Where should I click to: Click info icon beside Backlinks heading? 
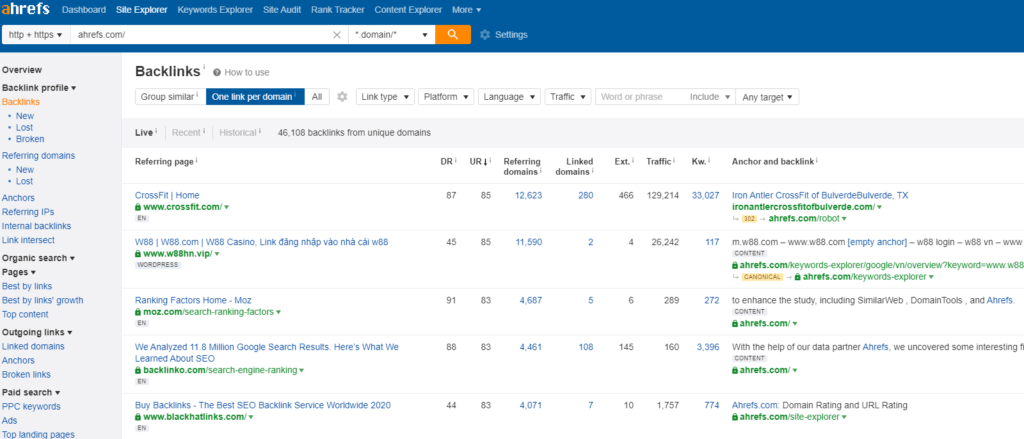tap(204, 67)
